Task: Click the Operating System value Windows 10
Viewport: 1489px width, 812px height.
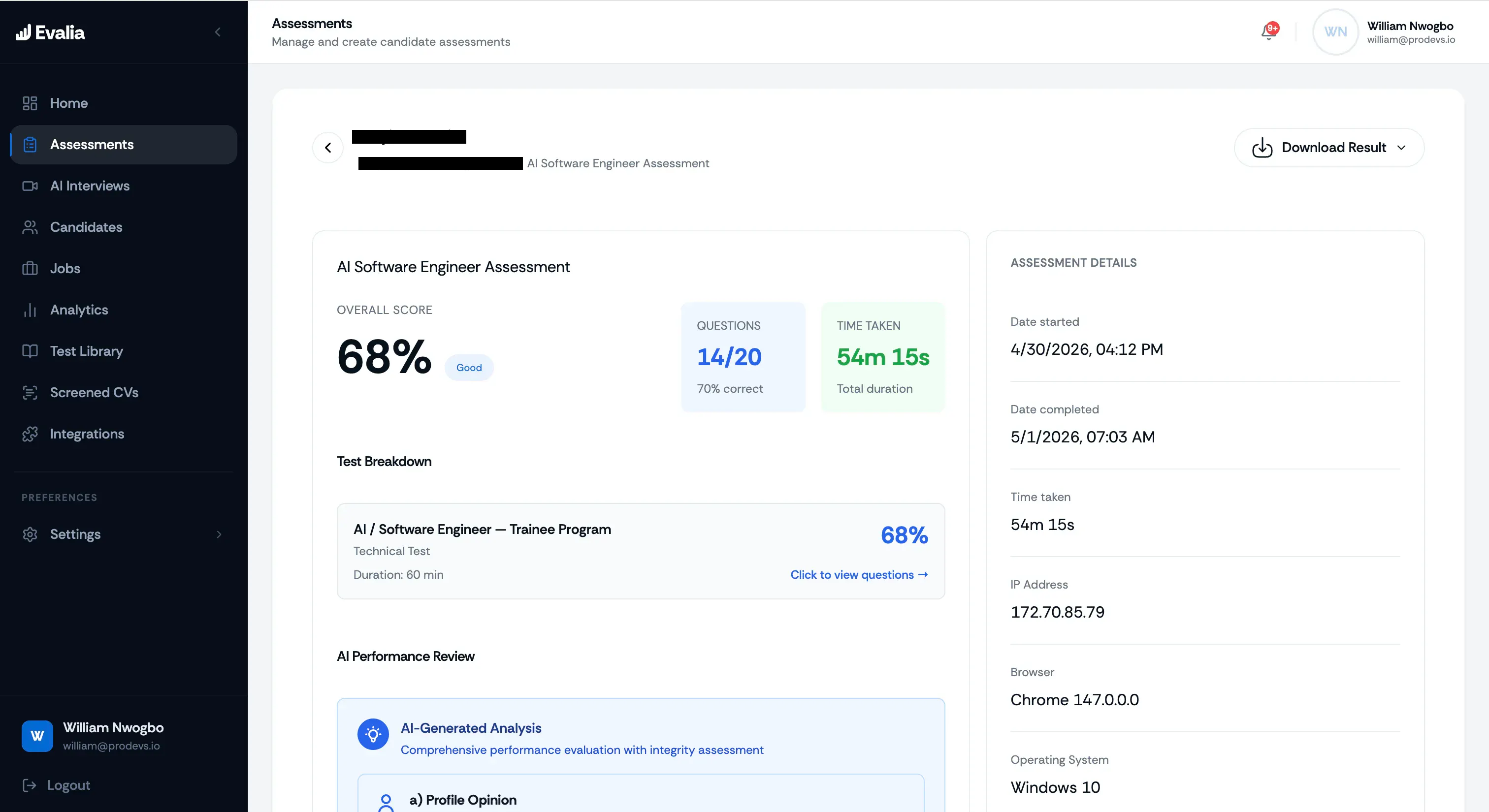Action: point(1055,787)
